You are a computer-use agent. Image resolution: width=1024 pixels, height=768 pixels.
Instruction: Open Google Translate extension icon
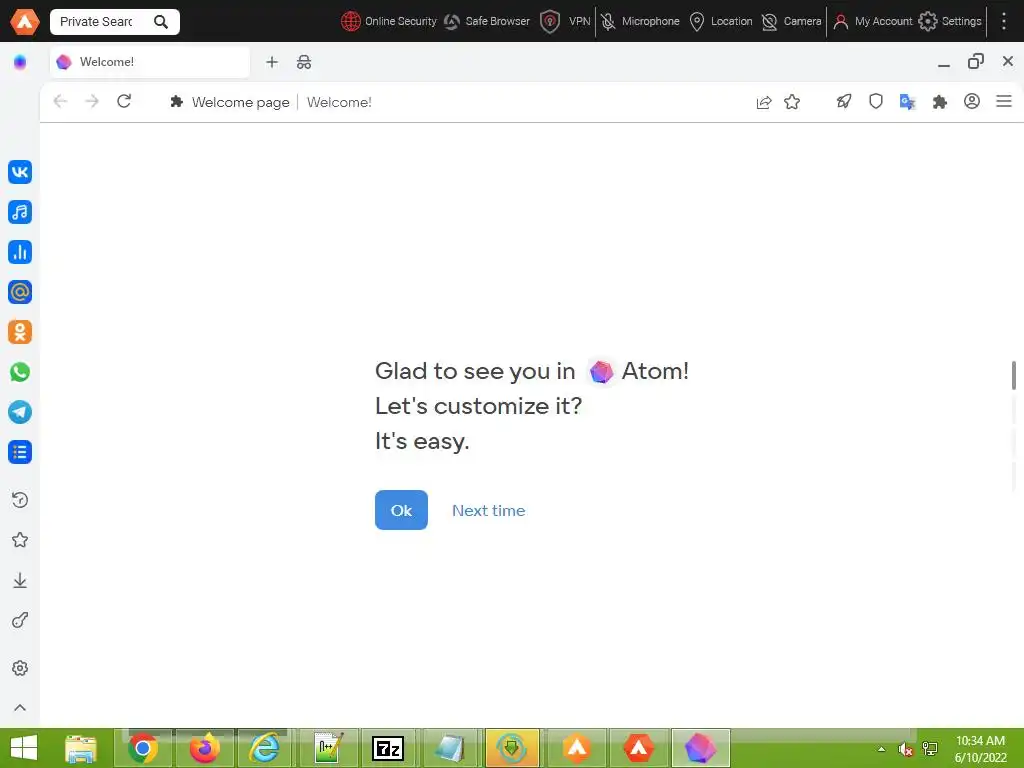tap(907, 102)
